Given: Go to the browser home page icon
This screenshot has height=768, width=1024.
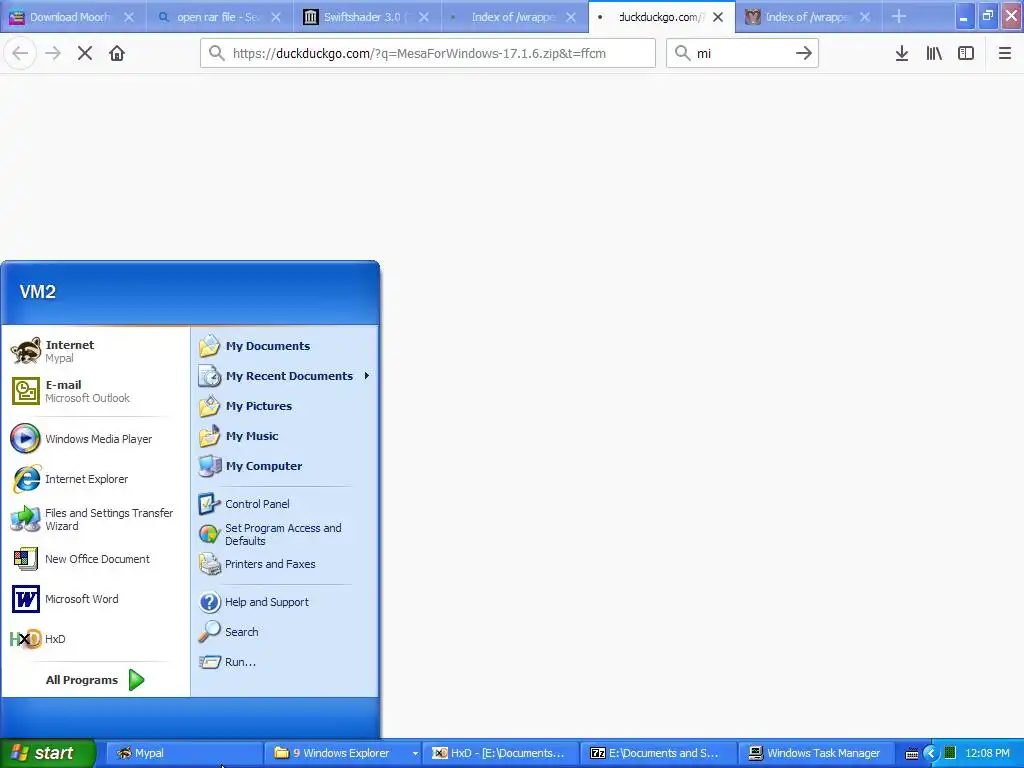Looking at the screenshot, I should 117,54.
